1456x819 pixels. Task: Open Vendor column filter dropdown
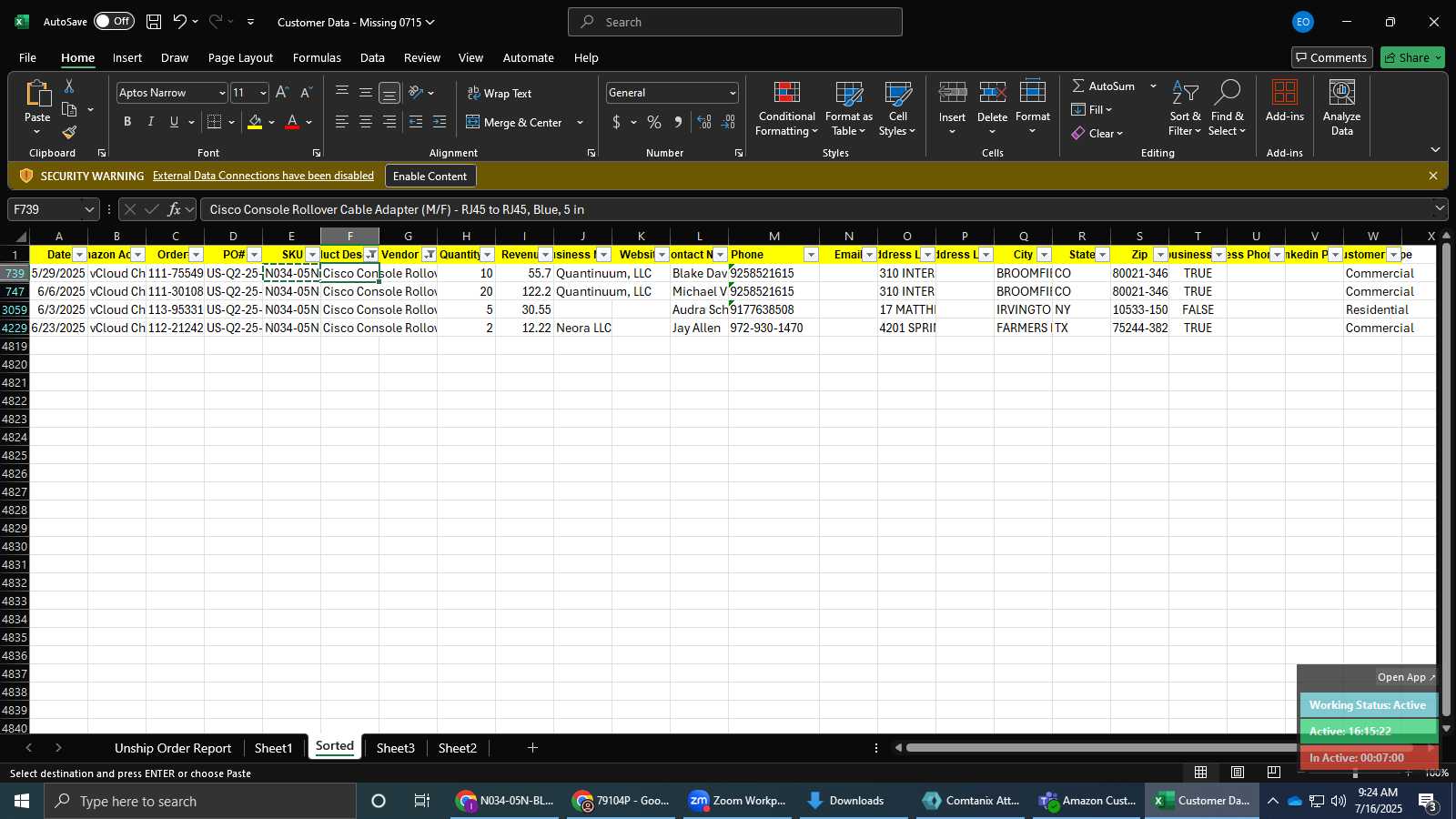(429, 255)
